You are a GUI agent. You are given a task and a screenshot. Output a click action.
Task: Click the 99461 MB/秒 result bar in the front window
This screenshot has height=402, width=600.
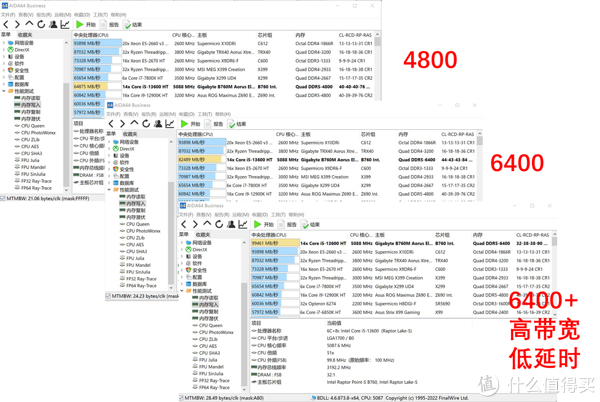(x=275, y=243)
